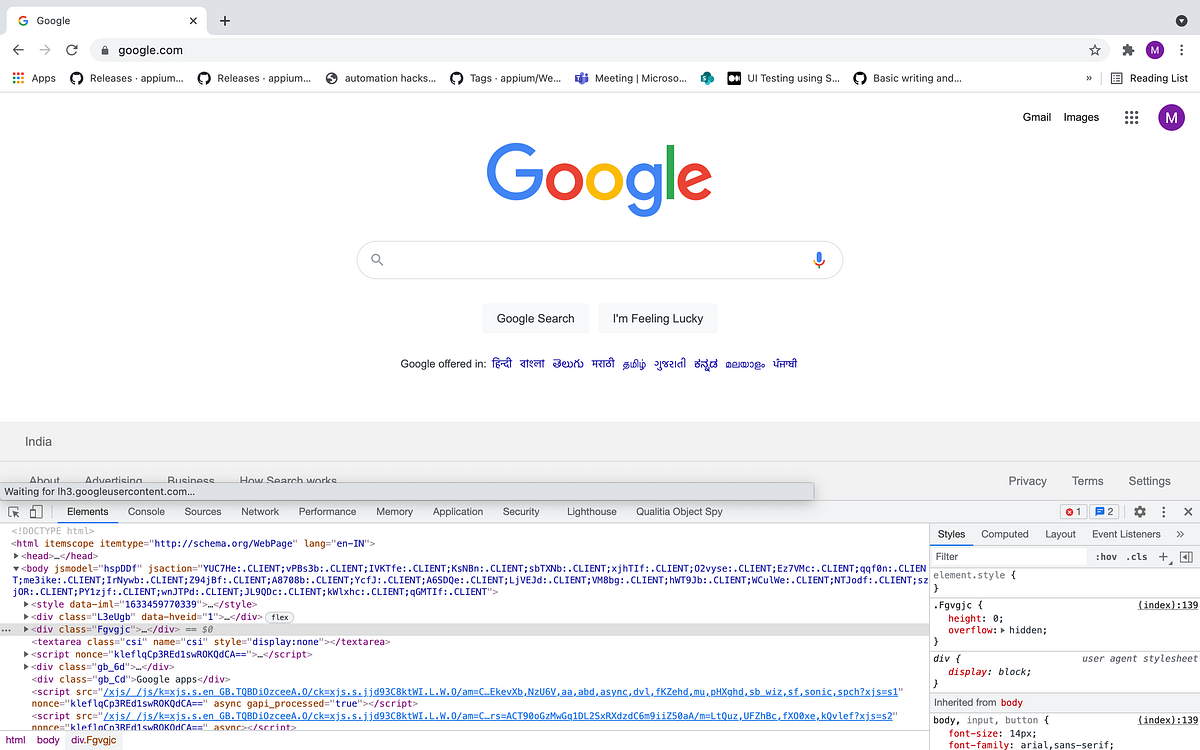Open Event Listeners sidebar tab
Image resolution: width=1200 pixels, height=750 pixels.
pos(1126,534)
